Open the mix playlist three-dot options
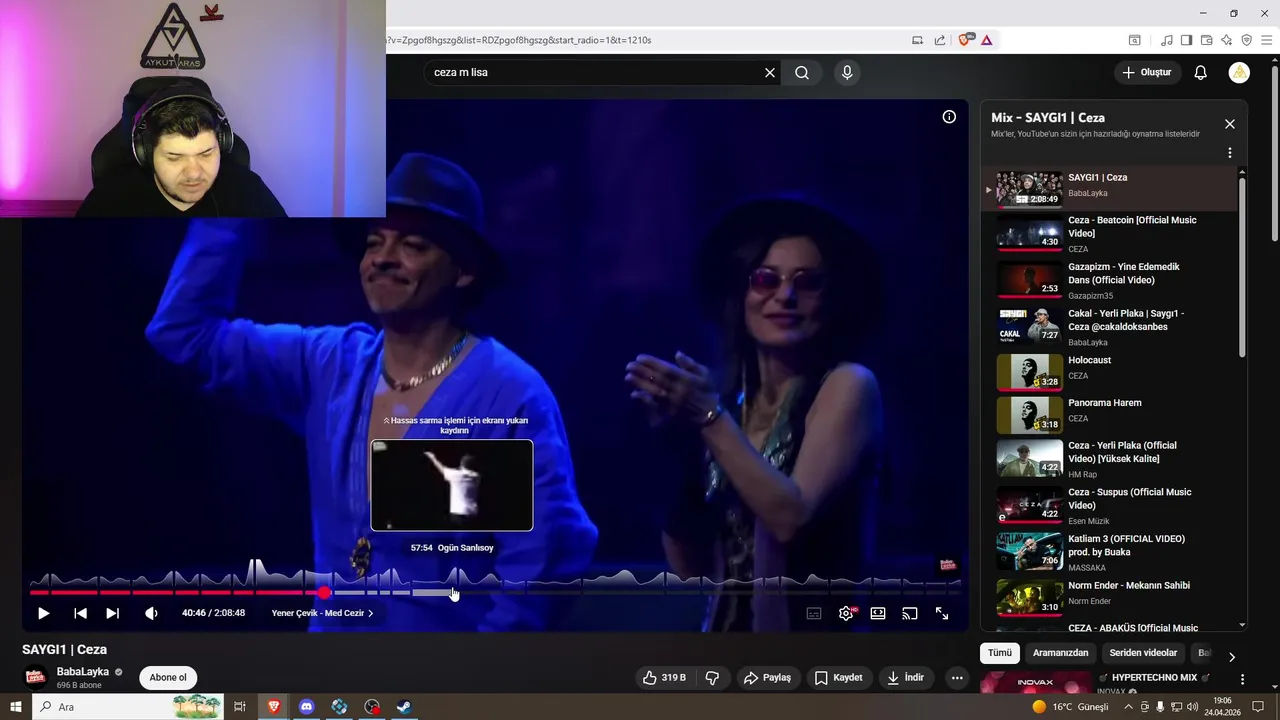The image size is (1280, 720). click(1230, 153)
